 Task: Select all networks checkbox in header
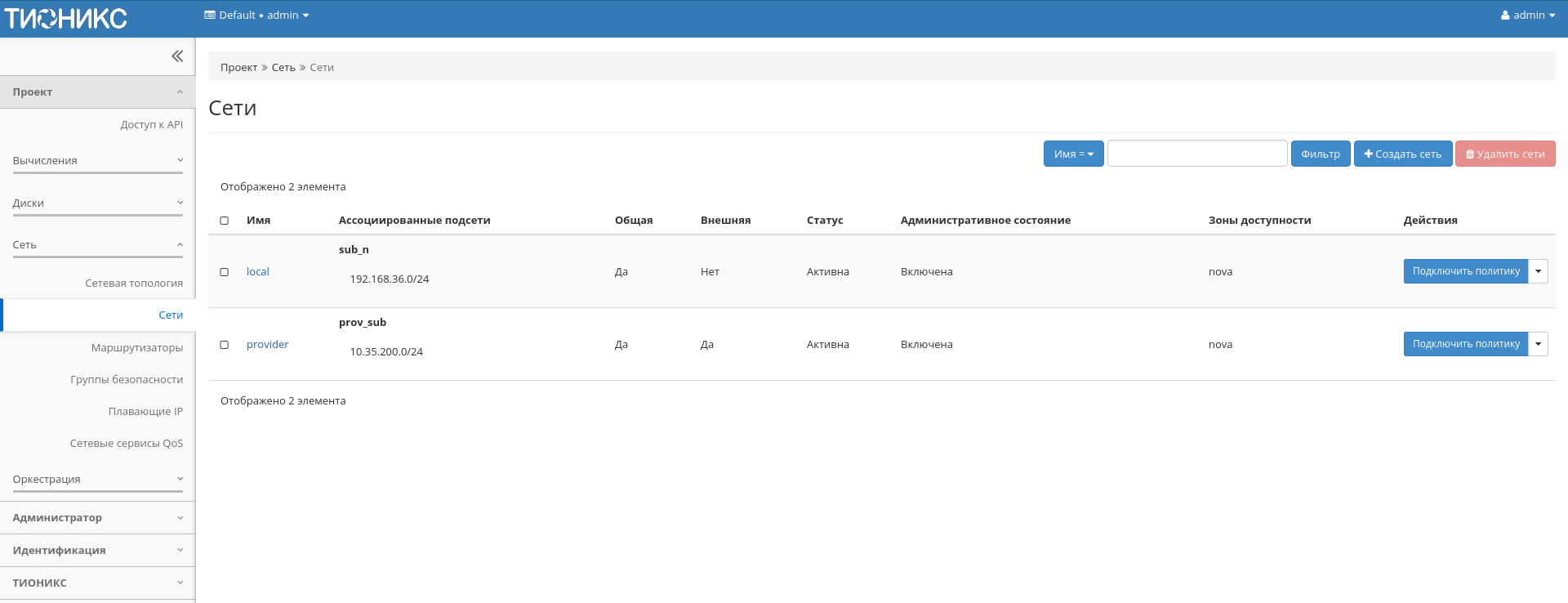coord(225,221)
